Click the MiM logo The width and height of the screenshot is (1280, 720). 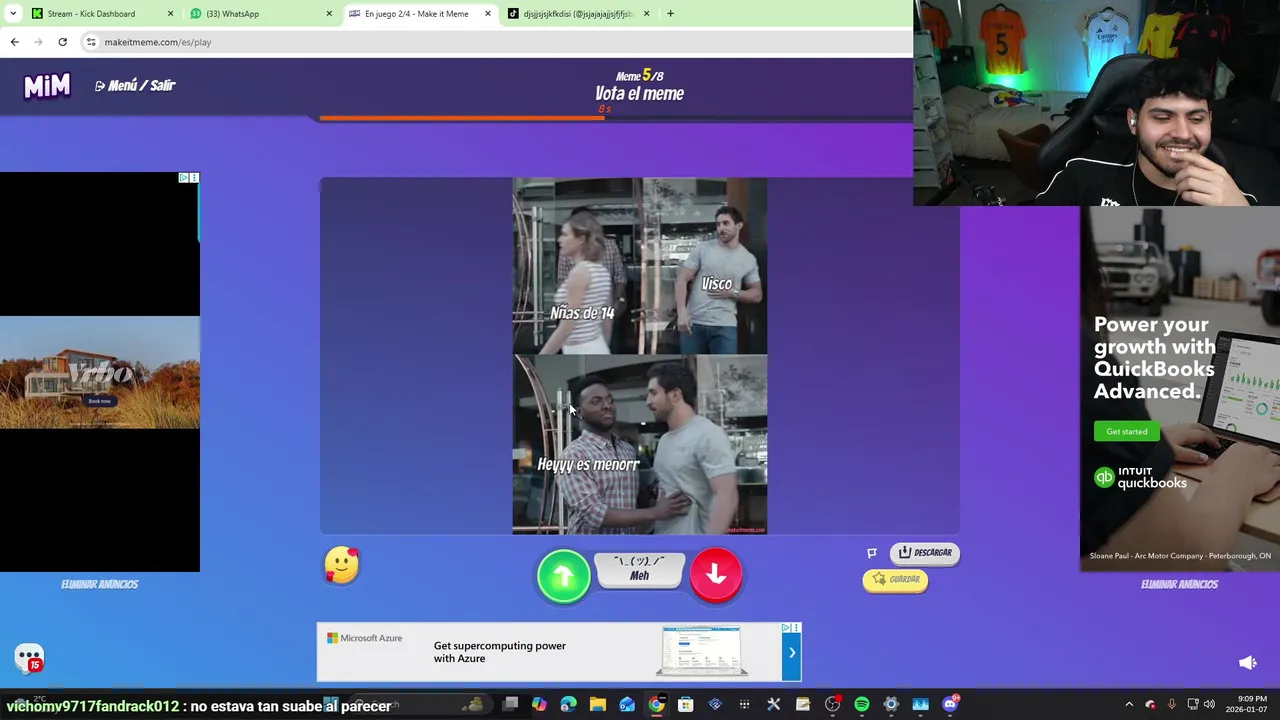point(47,87)
